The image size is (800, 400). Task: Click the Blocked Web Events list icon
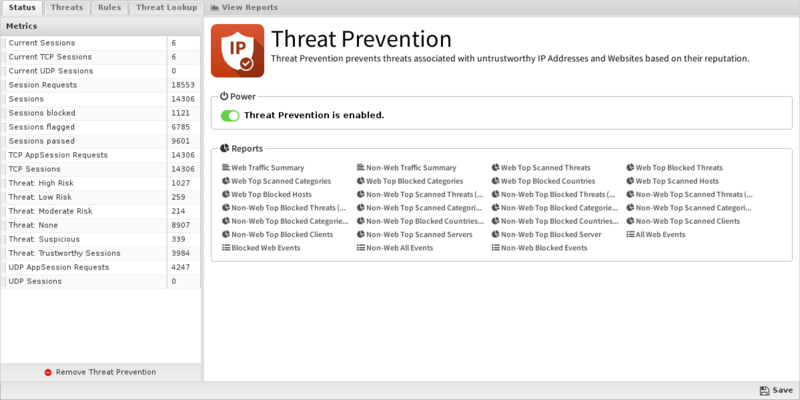click(x=226, y=248)
